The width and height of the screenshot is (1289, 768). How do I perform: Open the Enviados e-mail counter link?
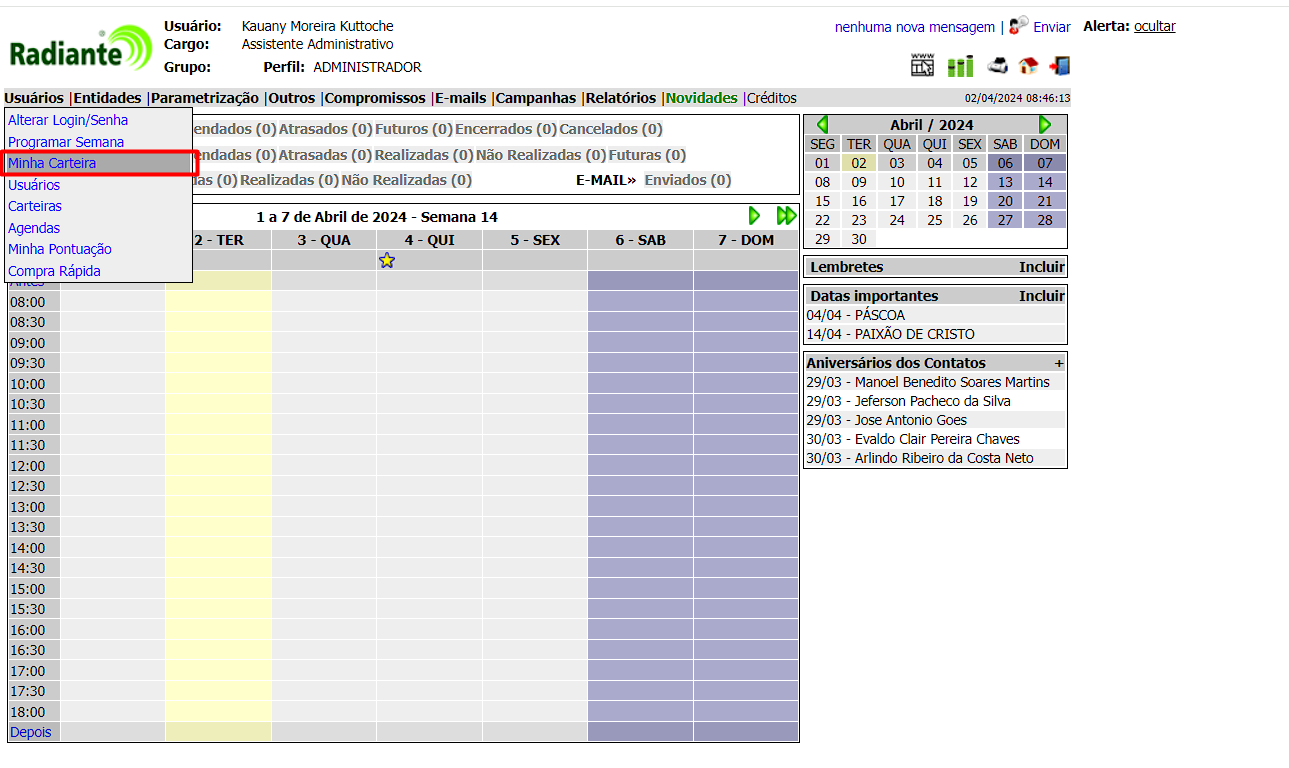[x=687, y=180]
